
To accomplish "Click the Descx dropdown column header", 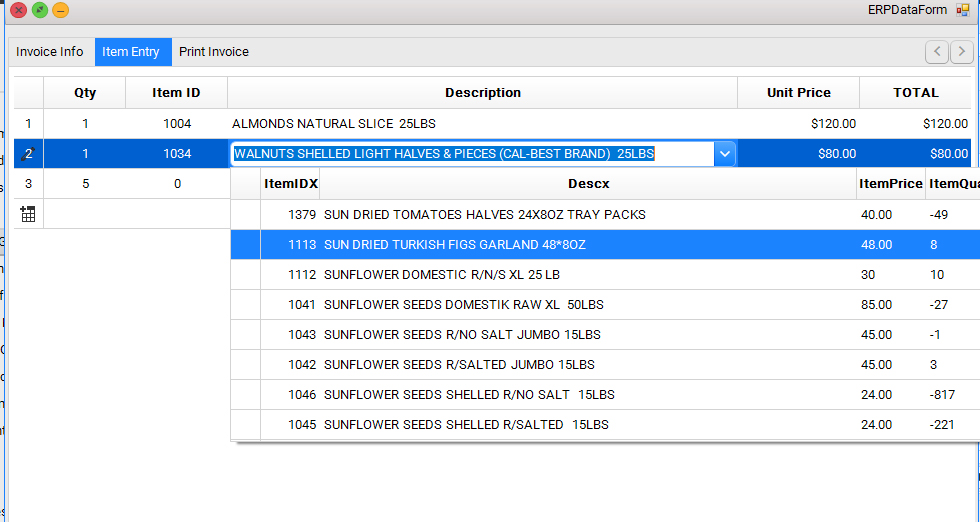I will pyautogui.click(x=588, y=184).
